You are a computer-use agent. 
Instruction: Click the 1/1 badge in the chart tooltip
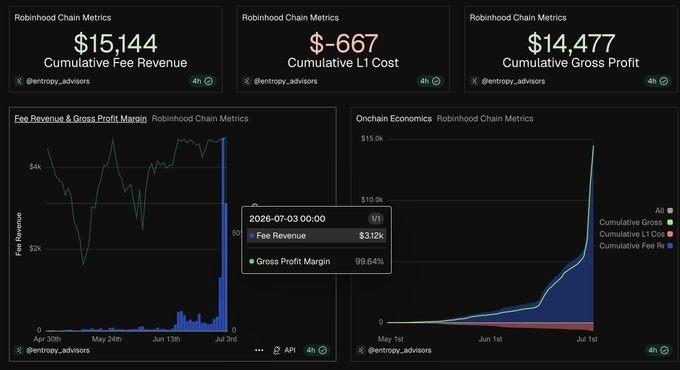pos(376,219)
